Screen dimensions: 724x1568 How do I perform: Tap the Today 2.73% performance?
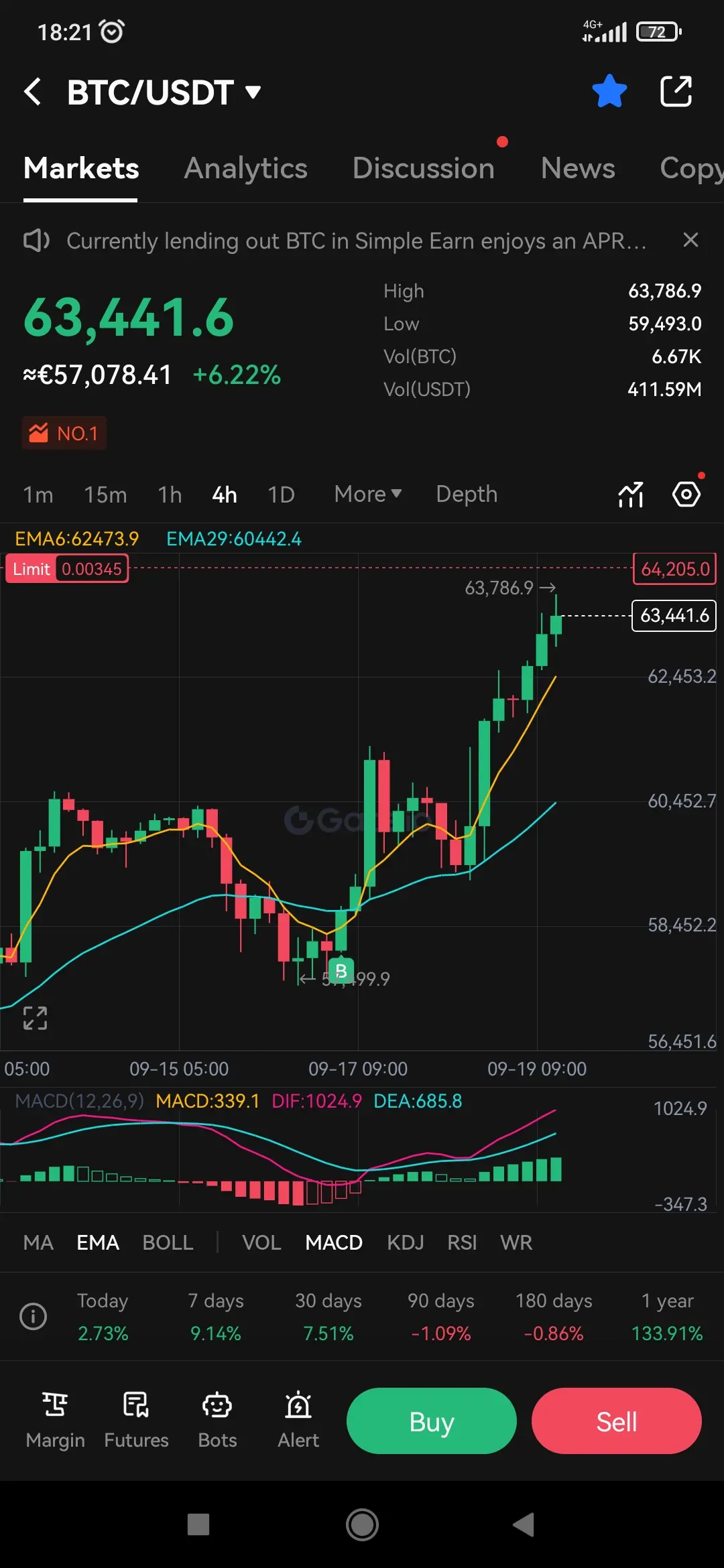click(x=103, y=1317)
